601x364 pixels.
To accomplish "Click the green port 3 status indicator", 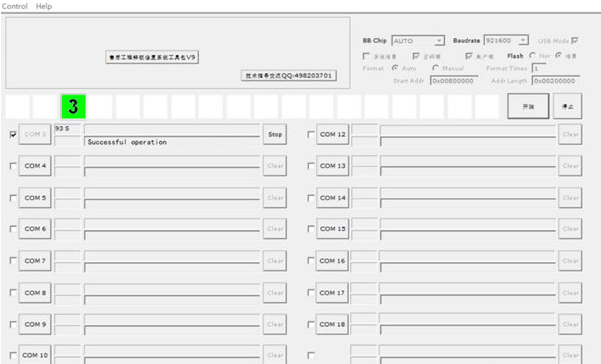I will tap(73, 106).
